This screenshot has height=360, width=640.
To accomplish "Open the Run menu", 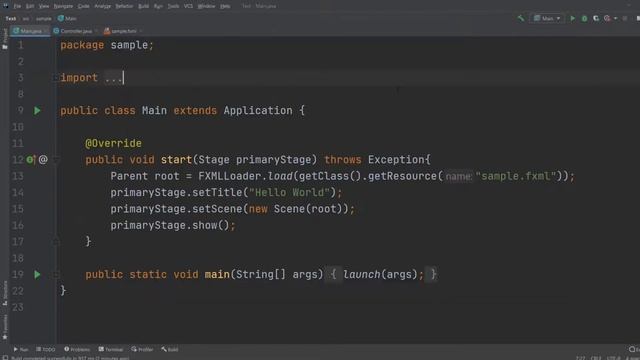I will [x=158, y=6].
